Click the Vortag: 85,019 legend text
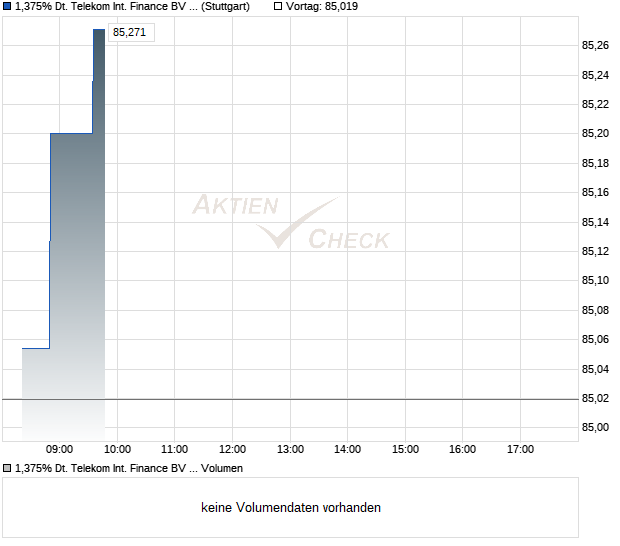Image resolution: width=620 pixels, height=546 pixels. [x=322, y=7]
